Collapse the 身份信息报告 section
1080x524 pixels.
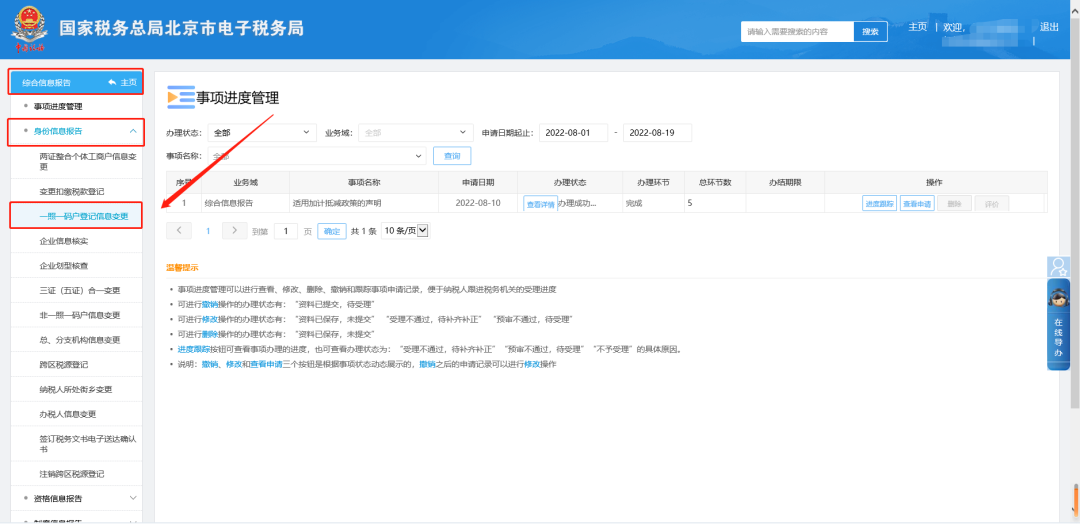pos(132,131)
